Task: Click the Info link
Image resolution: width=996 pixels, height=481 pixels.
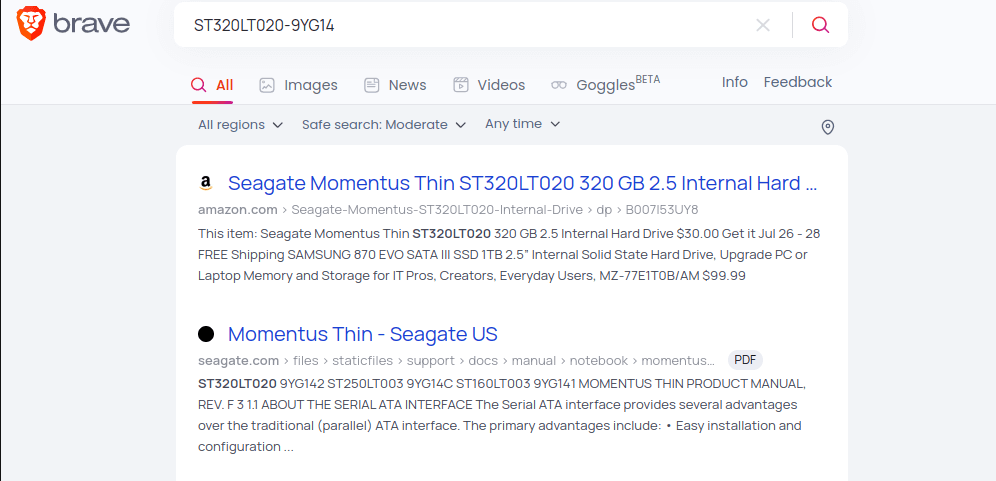Action: tap(734, 82)
